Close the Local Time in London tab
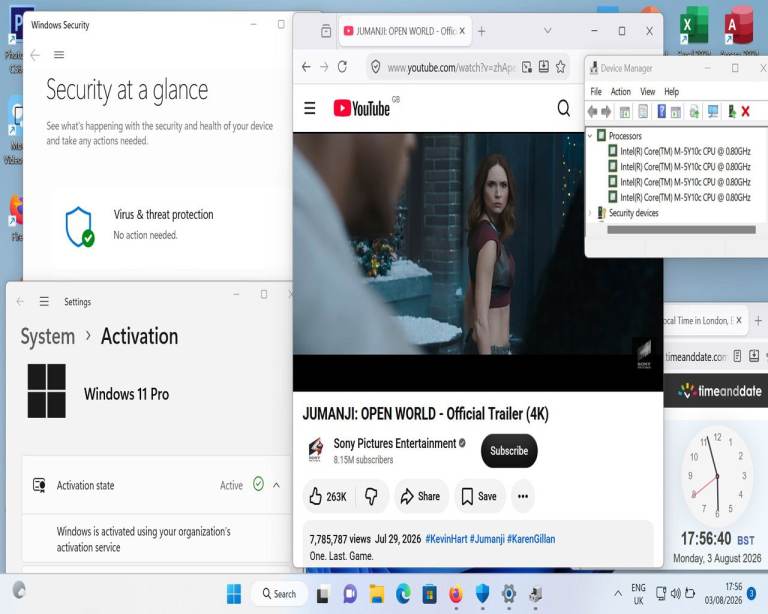Image resolution: width=768 pixels, height=614 pixels. point(739,320)
